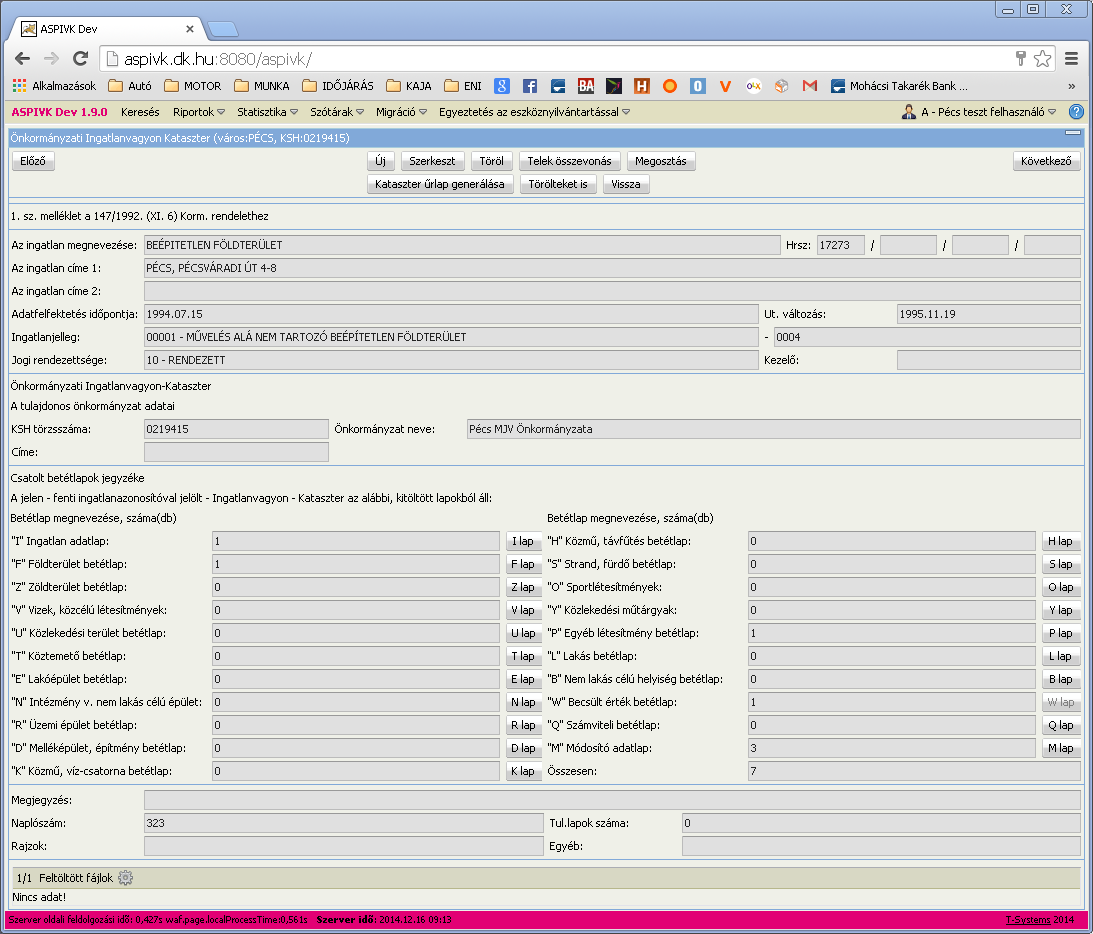Open the MUNKA bookmark folder
Screen dimensions: 1093x934
262,86
